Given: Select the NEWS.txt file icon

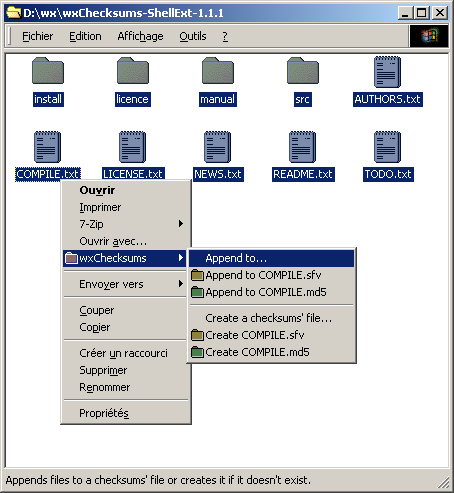Looking at the screenshot, I should click(x=217, y=147).
